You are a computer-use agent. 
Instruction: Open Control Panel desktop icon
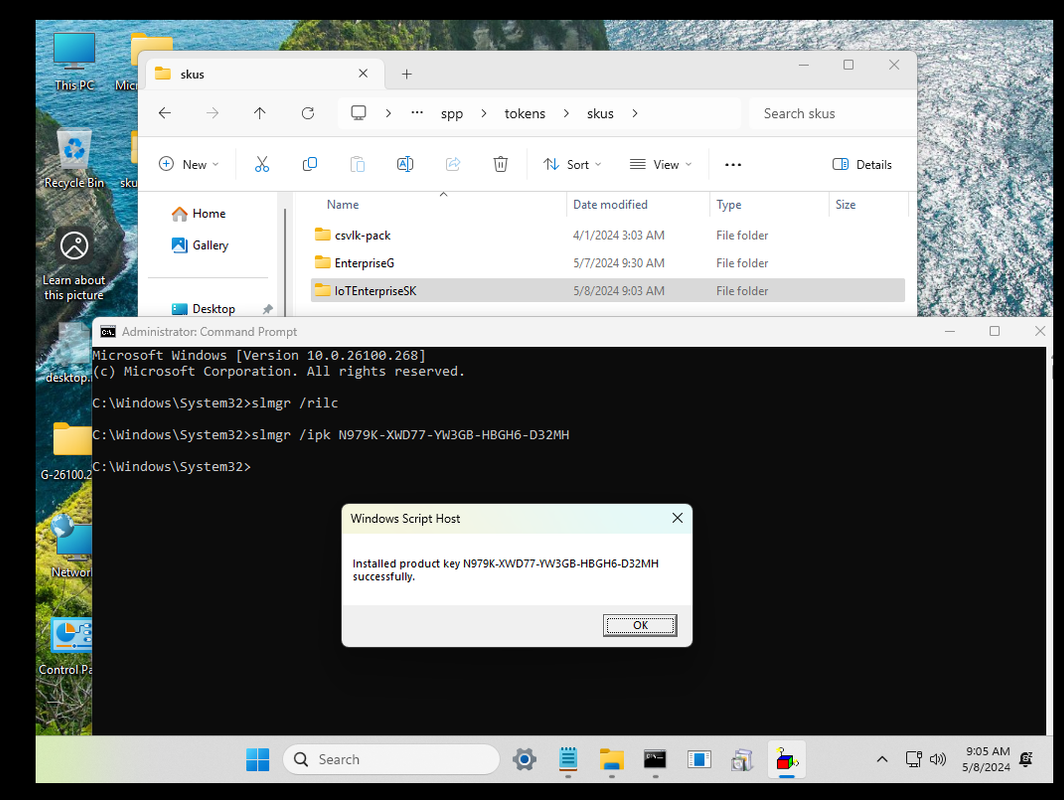coord(66,646)
